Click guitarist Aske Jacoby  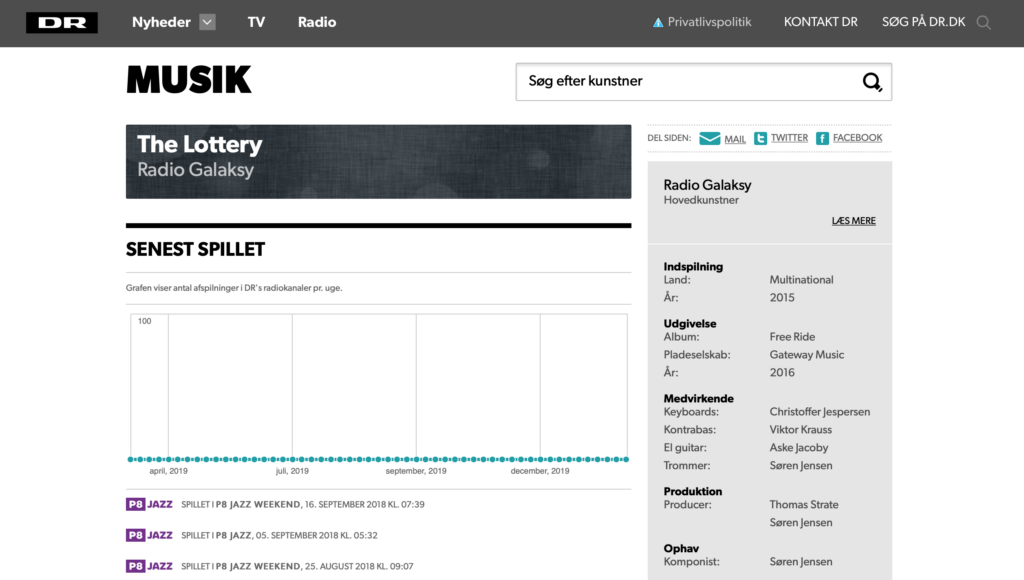799,447
